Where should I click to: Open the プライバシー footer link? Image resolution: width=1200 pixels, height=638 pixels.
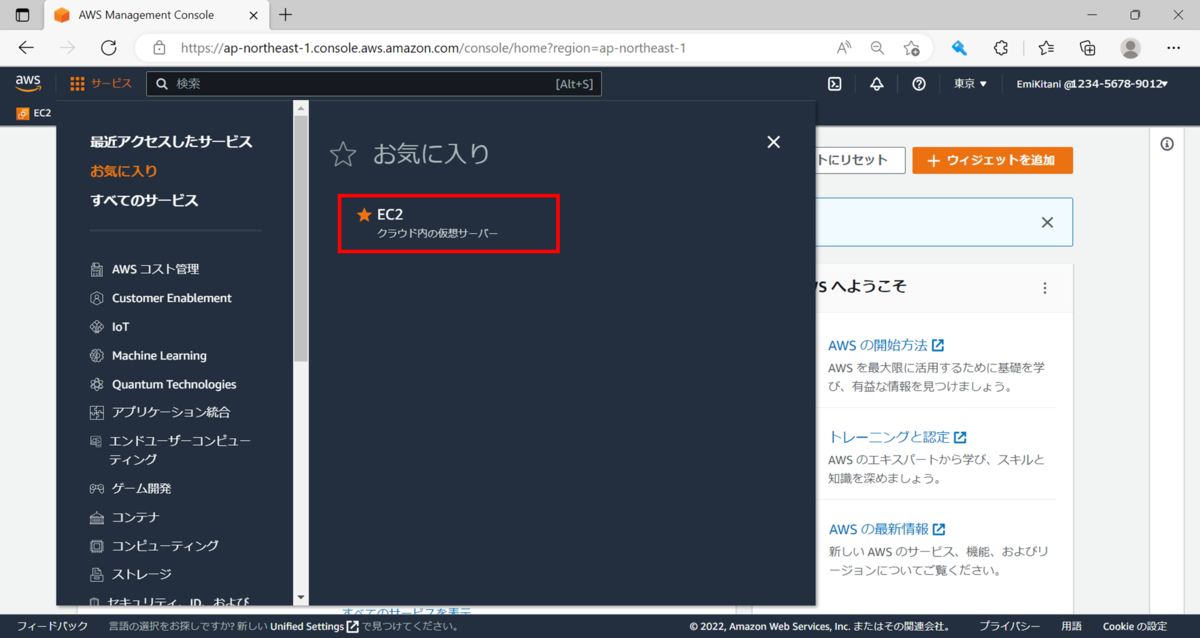pyautogui.click(x=1009, y=626)
